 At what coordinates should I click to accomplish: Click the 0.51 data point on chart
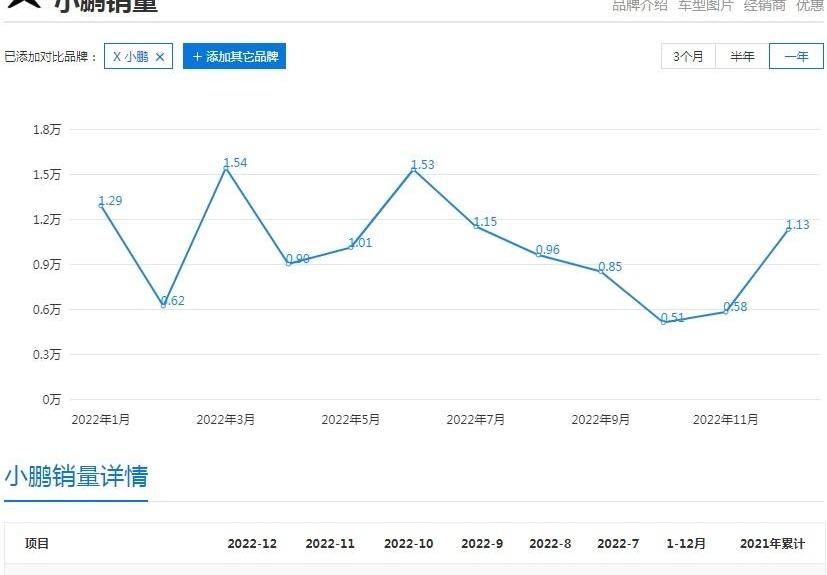663,322
